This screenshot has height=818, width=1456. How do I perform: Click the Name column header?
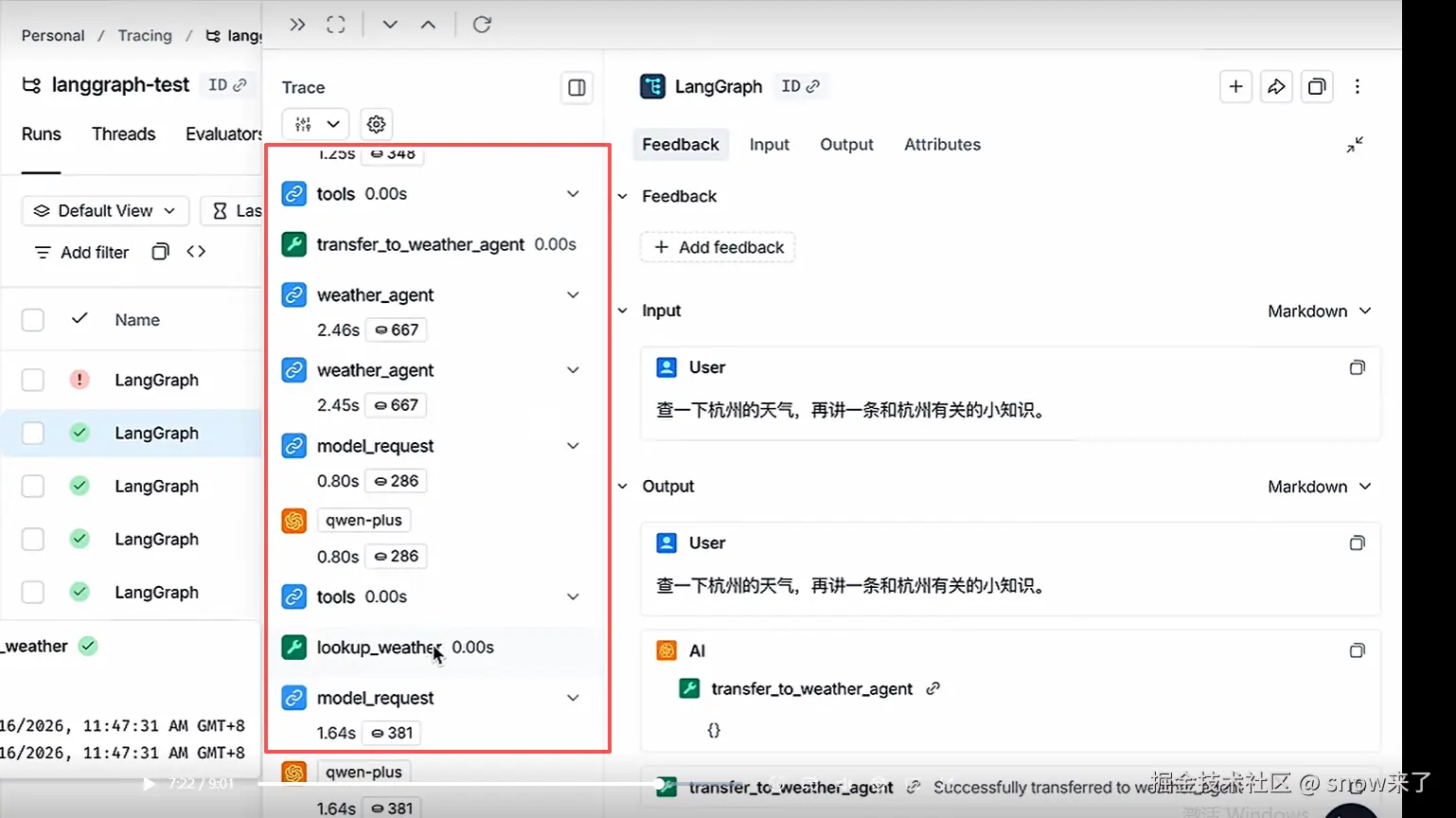[137, 320]
